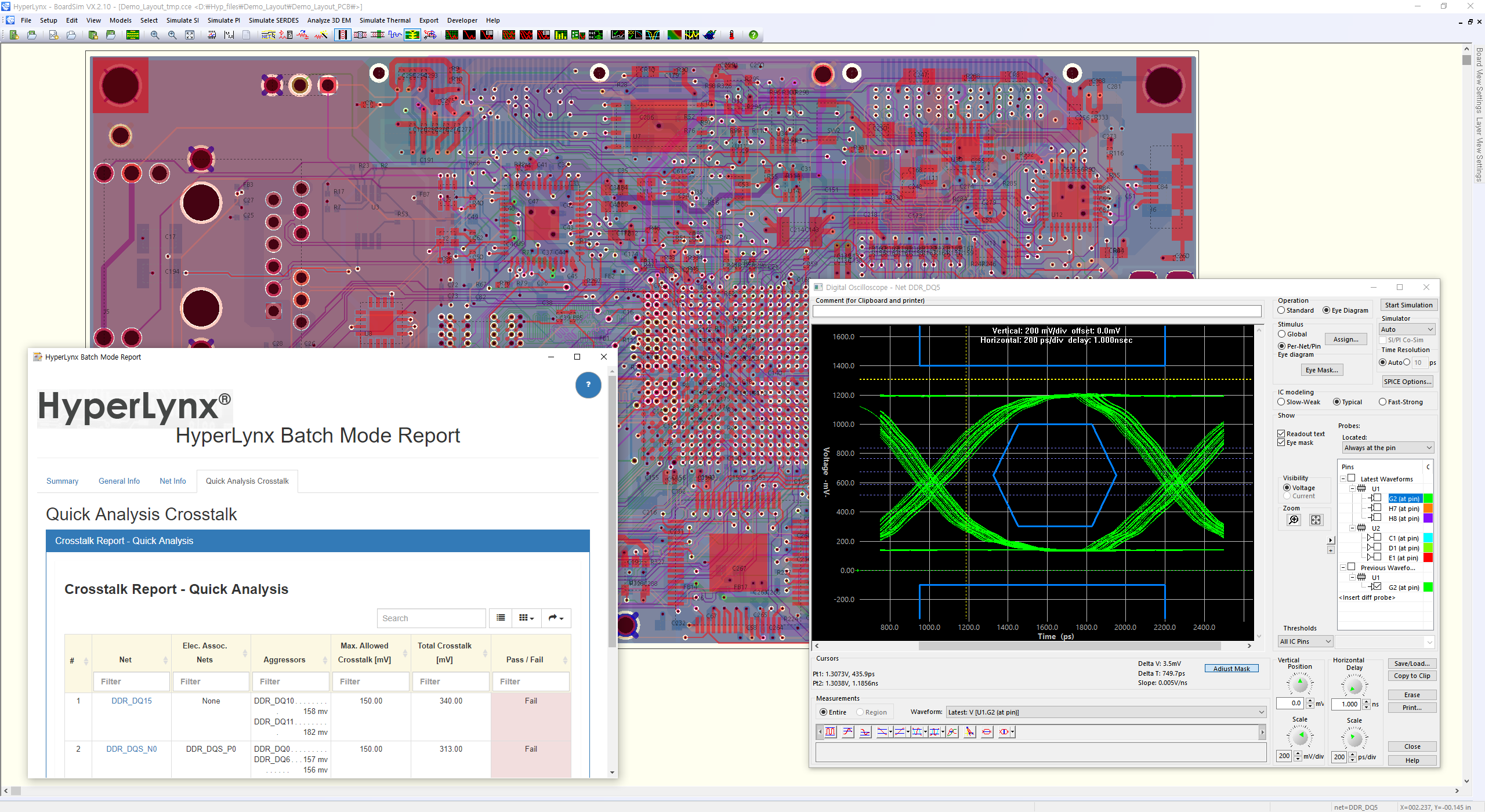The width and height of the screenshot is (1485, 812).
Task: Open the Simulate SERDES menu
Action: (273, 20)
